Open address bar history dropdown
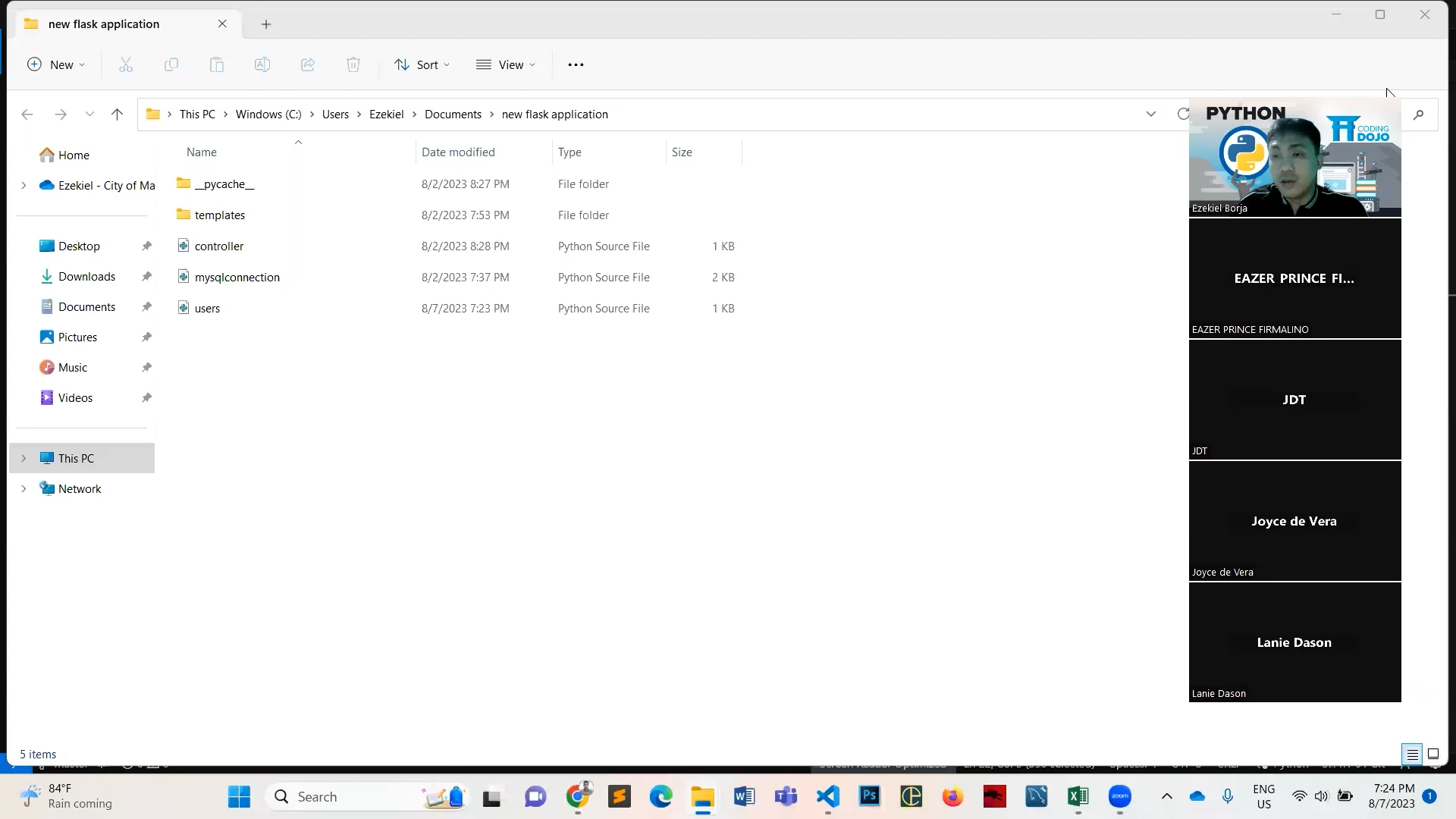The height and width of the screenshot is (819, 1456). tap(1150, 115)
